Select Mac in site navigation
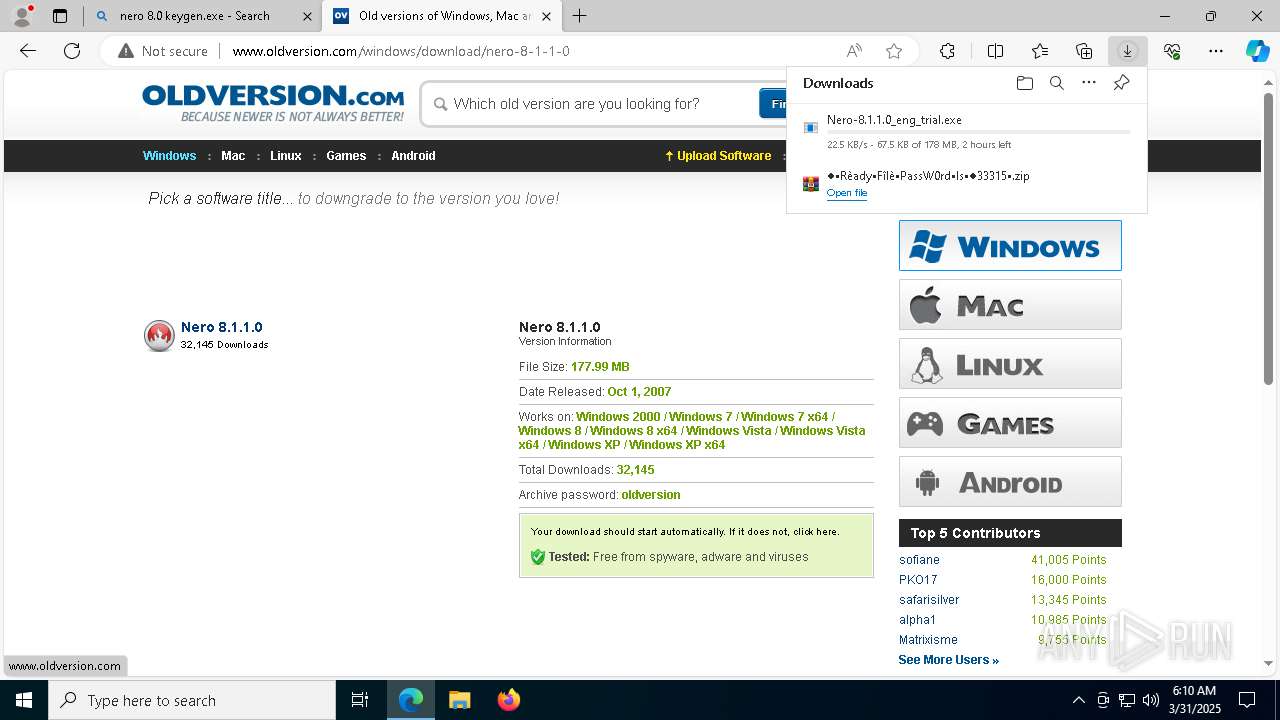The image size is (1280, 720). [x=233, y=156]
